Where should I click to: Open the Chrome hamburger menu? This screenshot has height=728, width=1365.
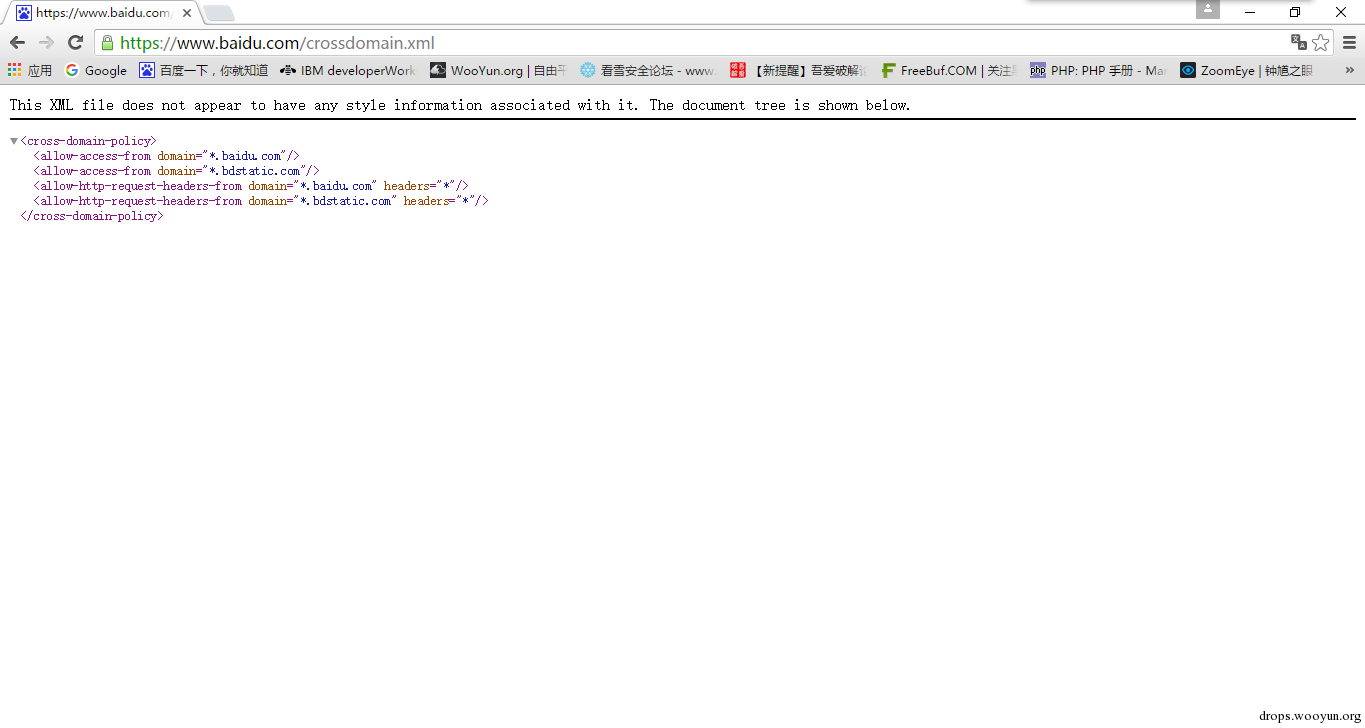click(x=1349, y=42)
